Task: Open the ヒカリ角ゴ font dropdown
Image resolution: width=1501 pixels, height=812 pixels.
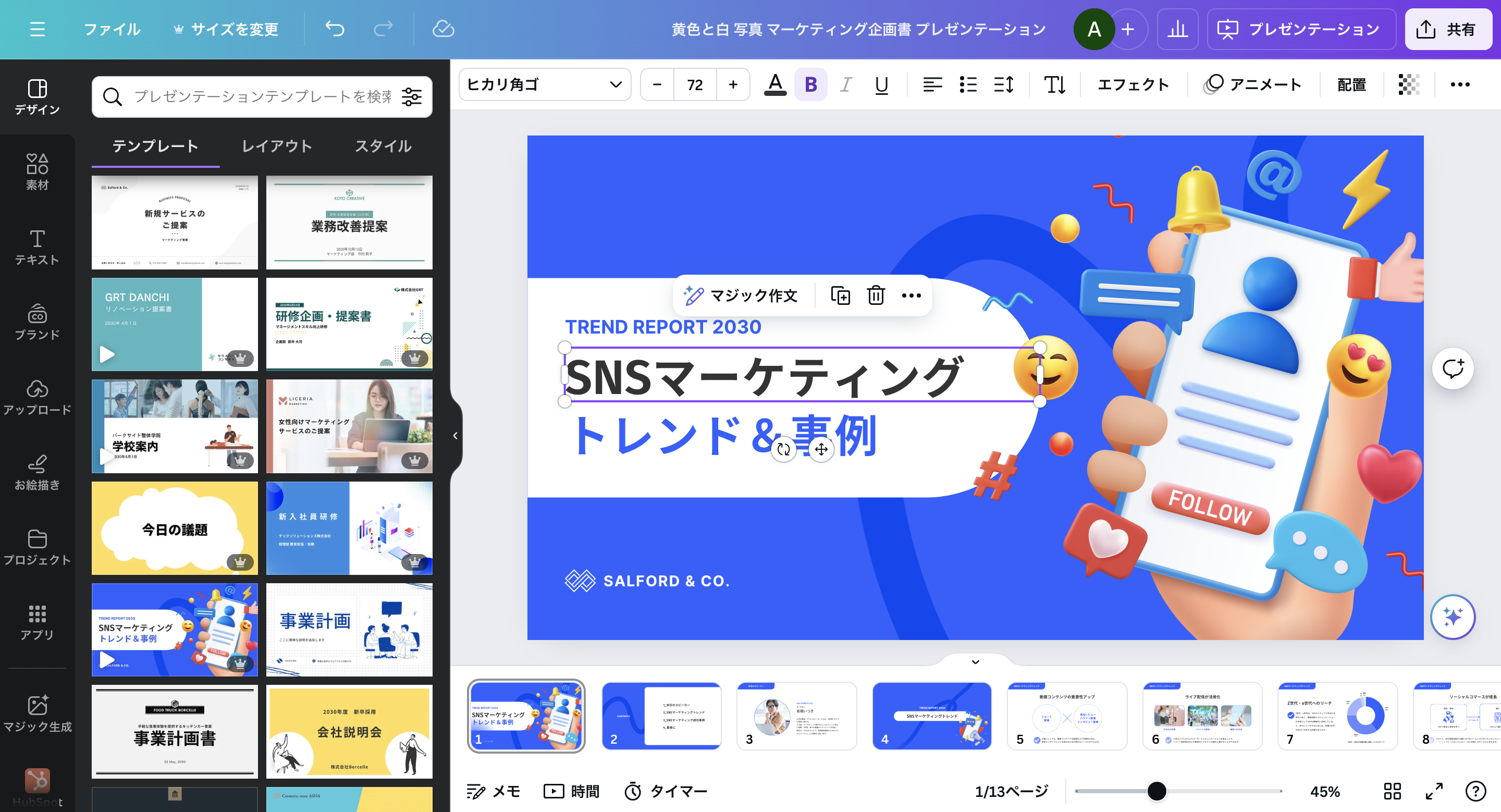Action: tap(545, 85)
